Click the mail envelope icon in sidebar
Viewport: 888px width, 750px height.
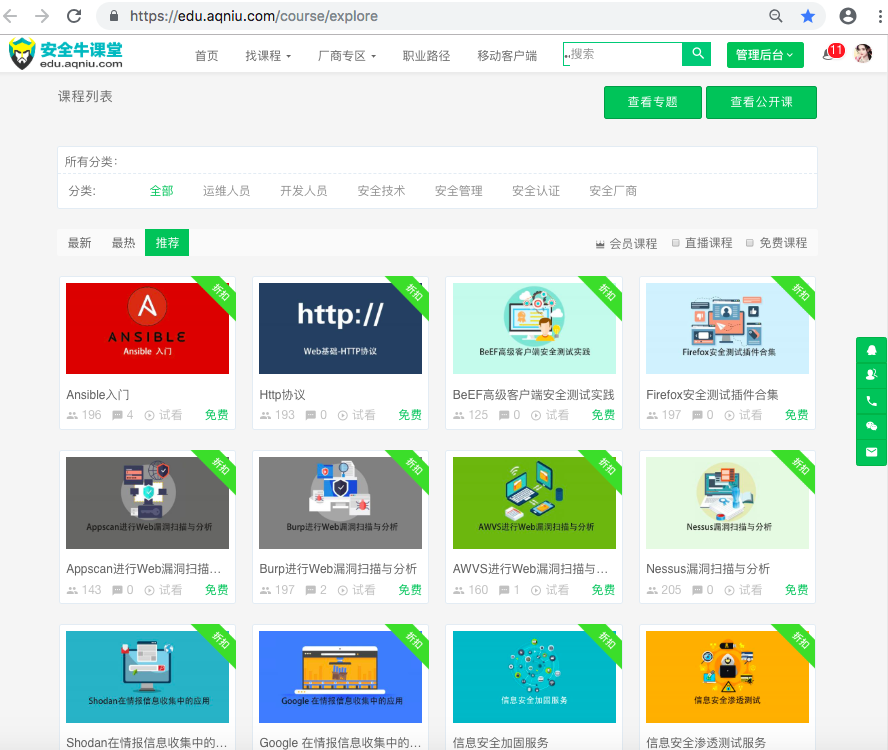[x=872, y=452]
